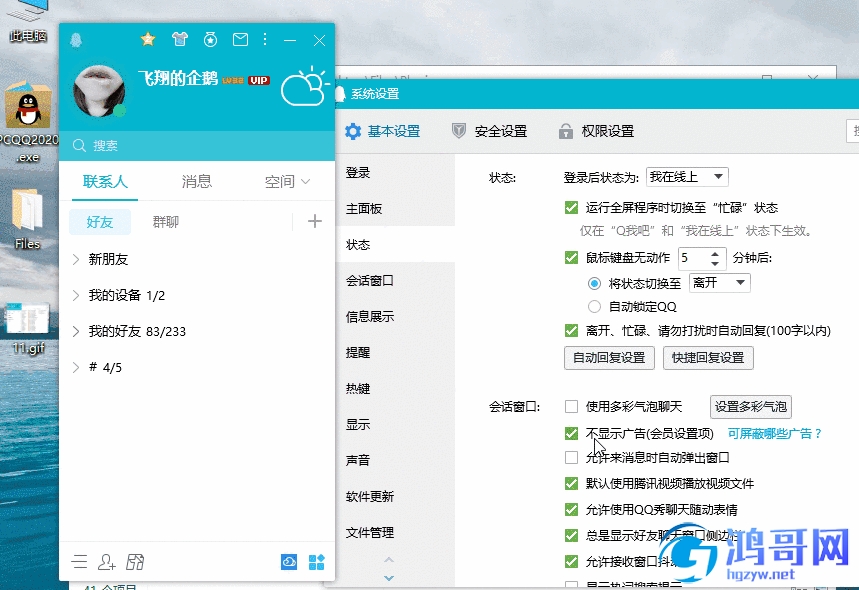Open the 权限设置 tab
The image size is (859, 590).
(x=596, y=131)
